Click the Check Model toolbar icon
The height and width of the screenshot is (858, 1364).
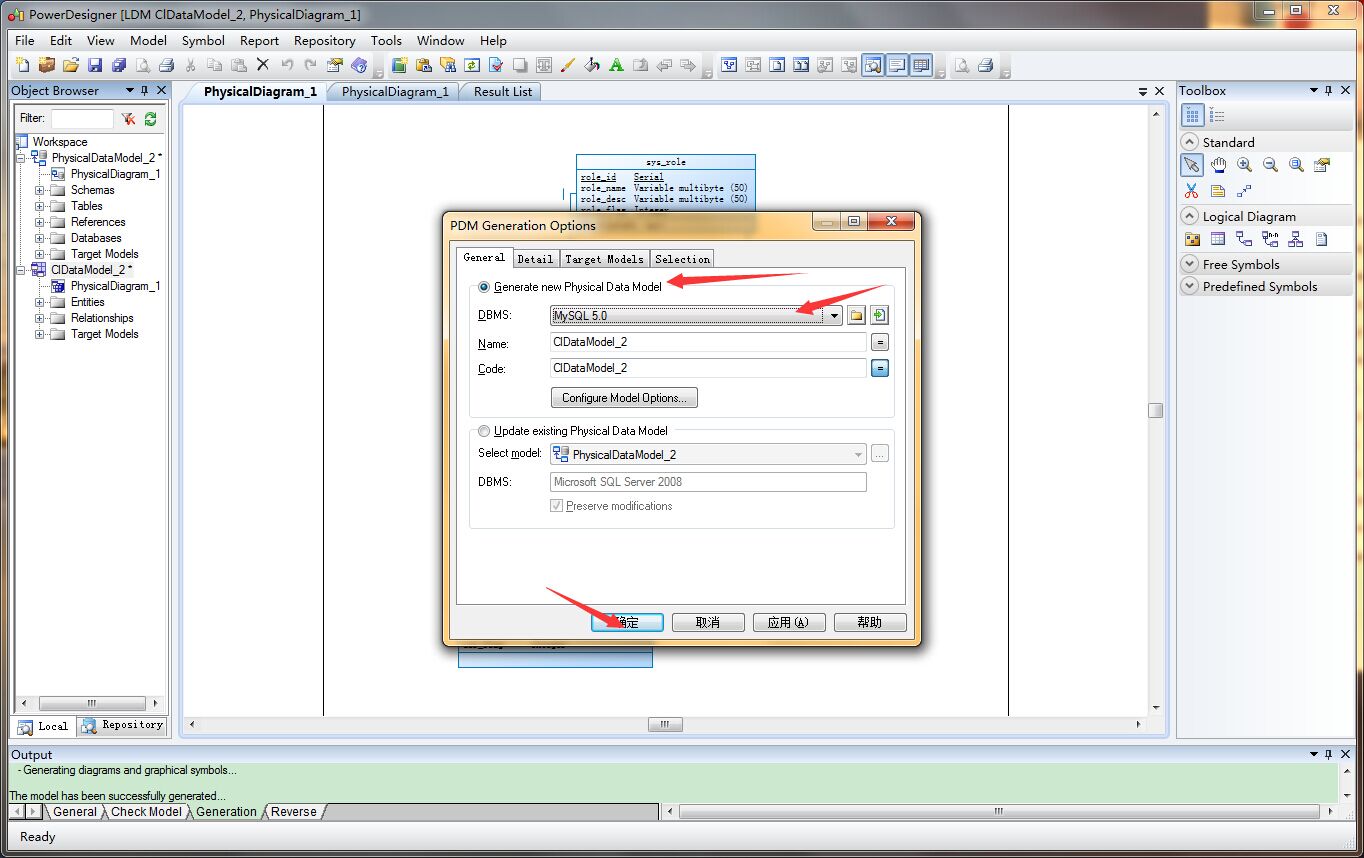coord(495,65)
